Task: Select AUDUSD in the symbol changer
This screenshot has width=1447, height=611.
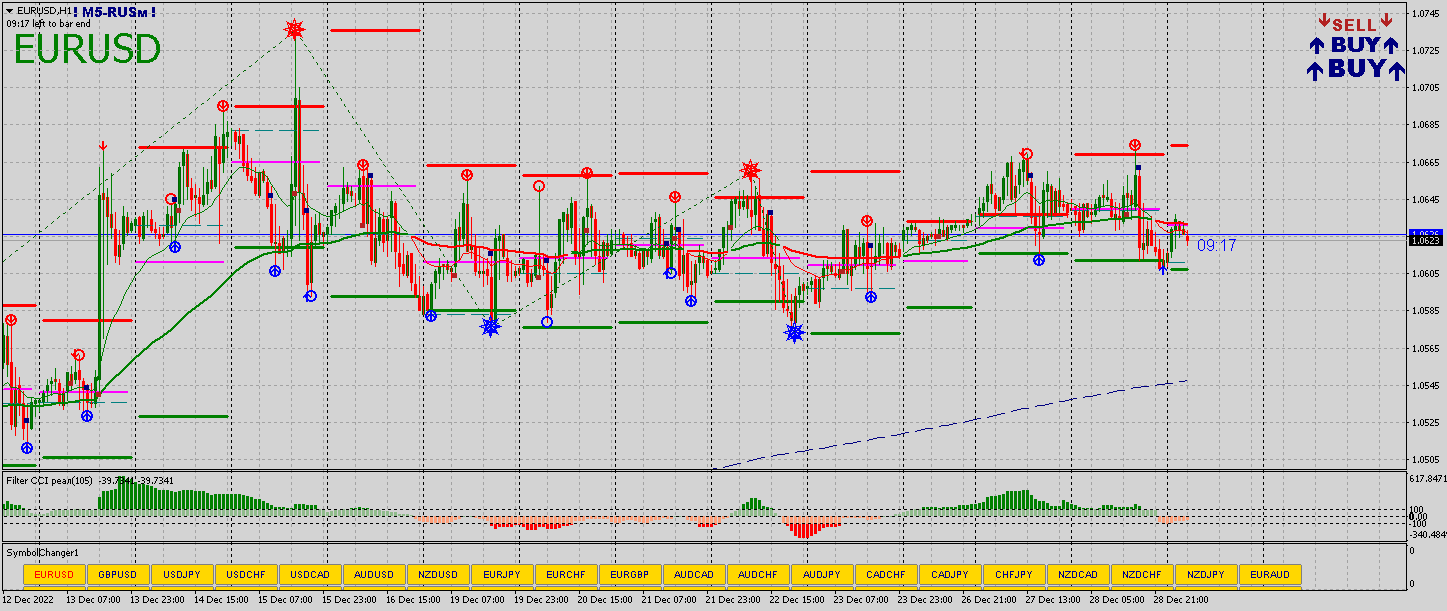Action: click(374, 574)
